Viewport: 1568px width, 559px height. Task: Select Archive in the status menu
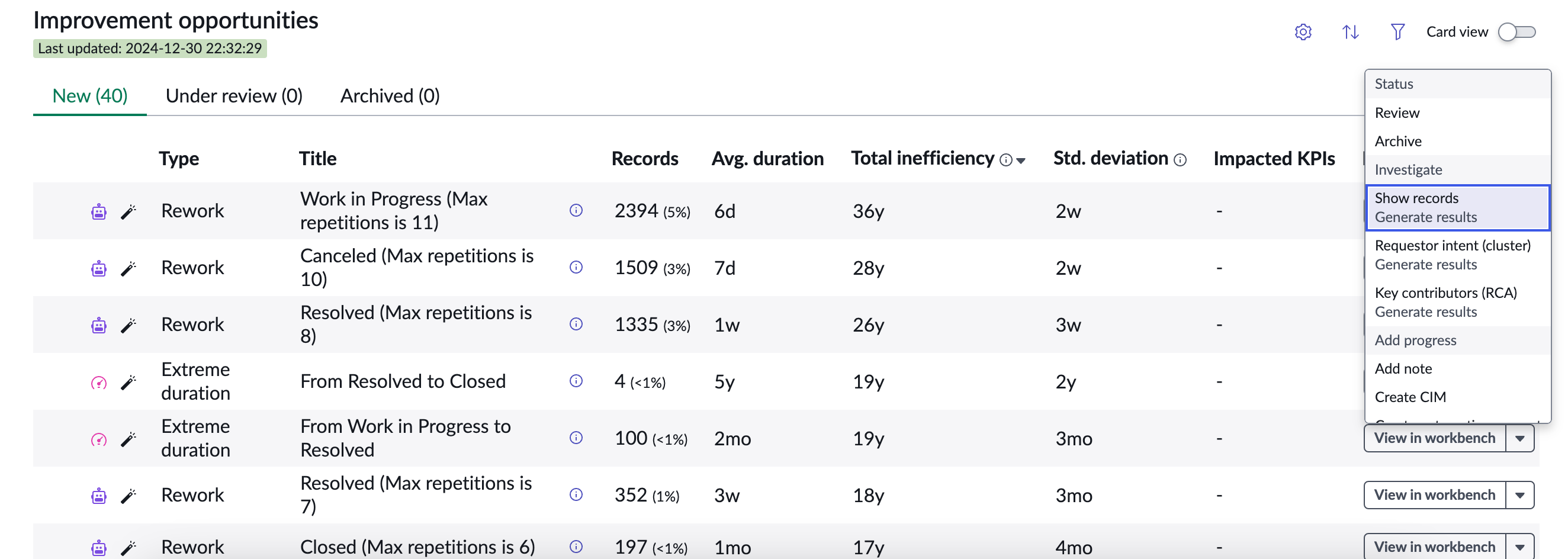click(1457, 141)
